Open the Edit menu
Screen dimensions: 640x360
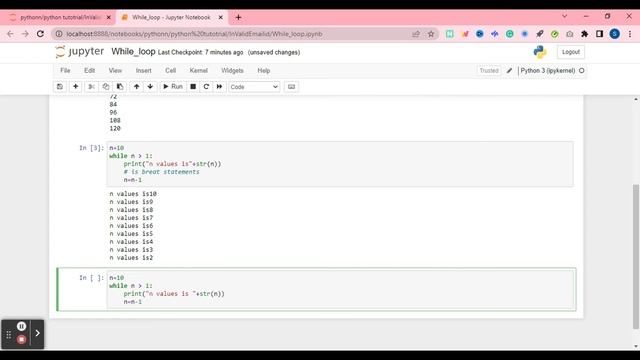[x=89, y=71]
